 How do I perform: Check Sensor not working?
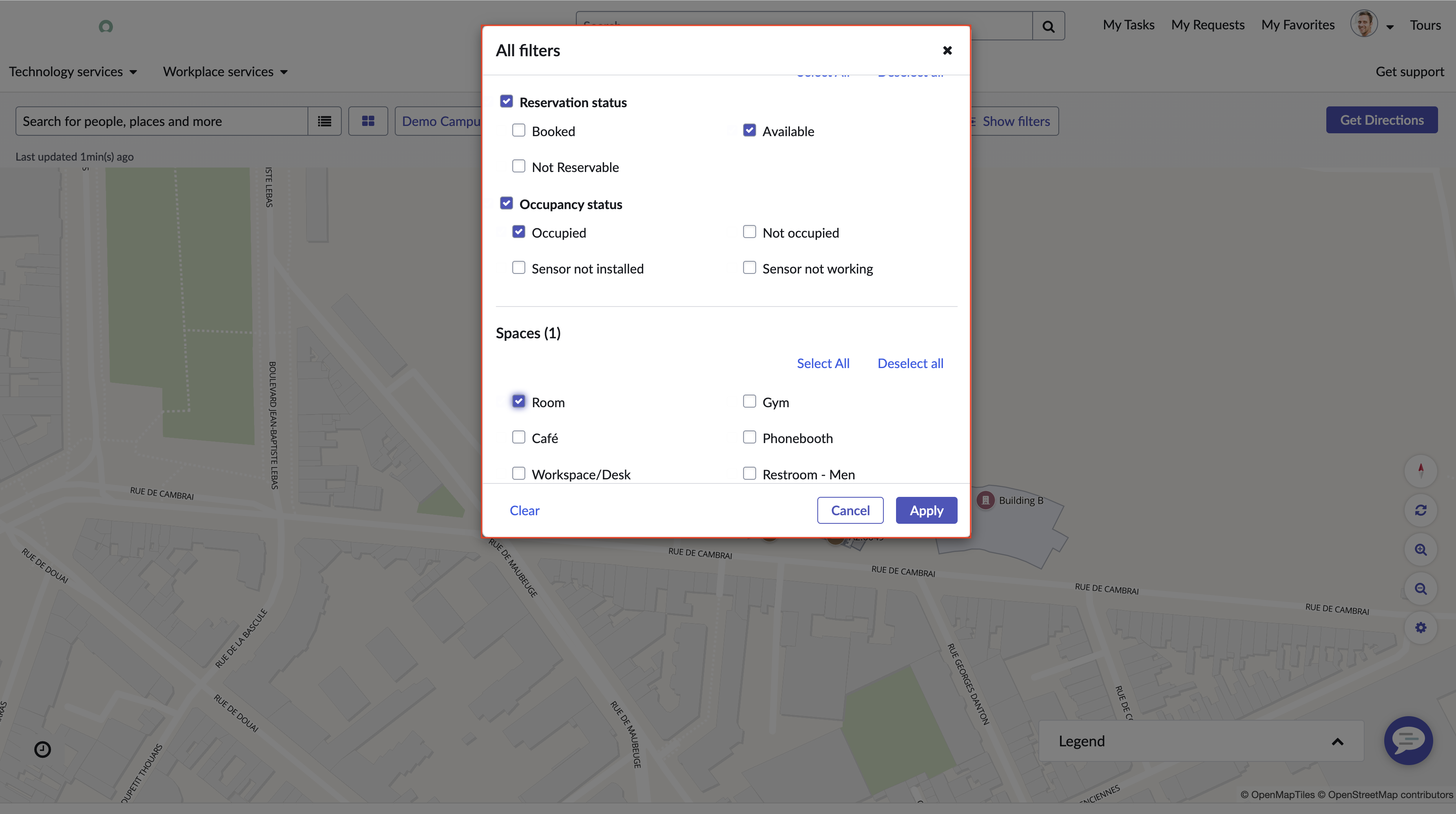tap(749, 268)
